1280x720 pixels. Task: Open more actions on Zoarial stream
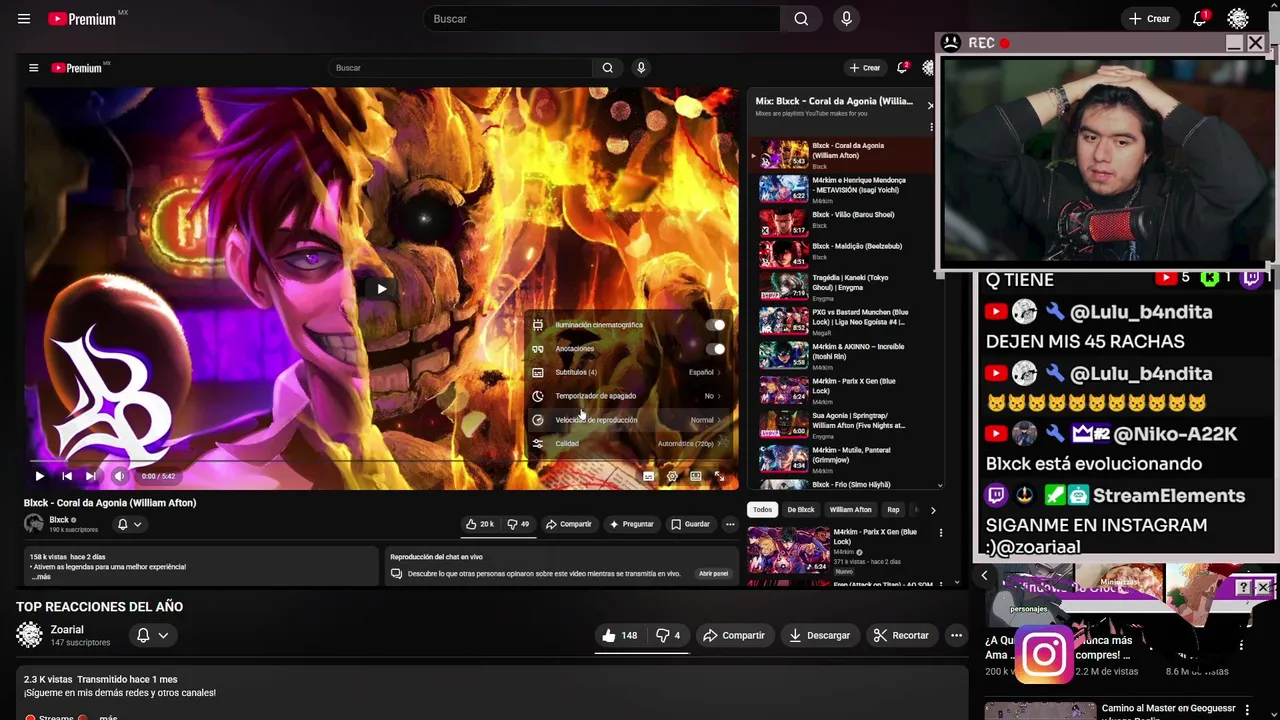(x=956, y=635)
